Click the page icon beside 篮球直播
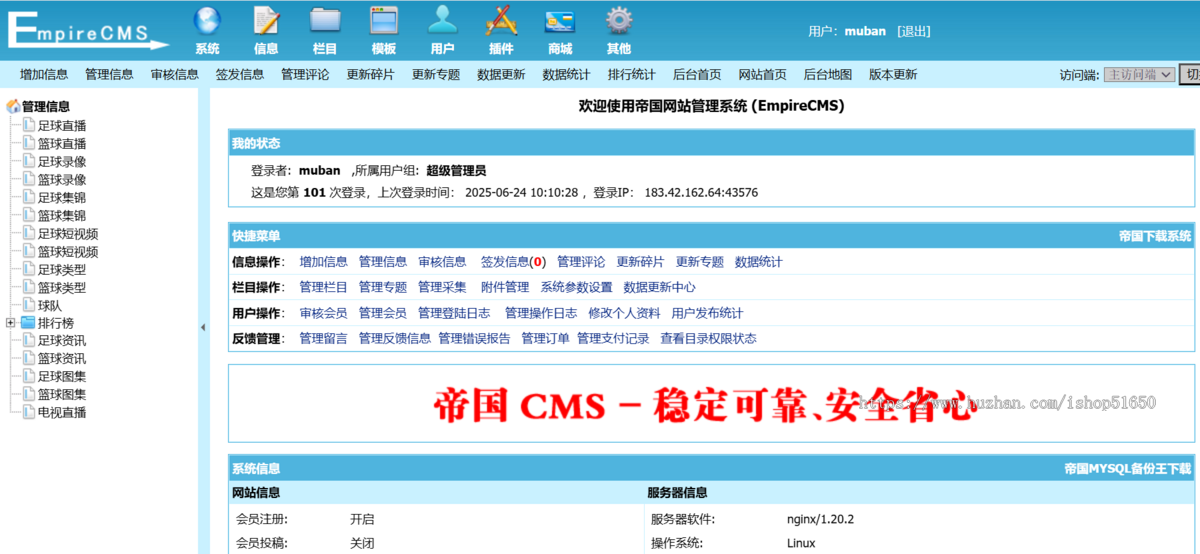1200x554 pixels. point(29,143)
